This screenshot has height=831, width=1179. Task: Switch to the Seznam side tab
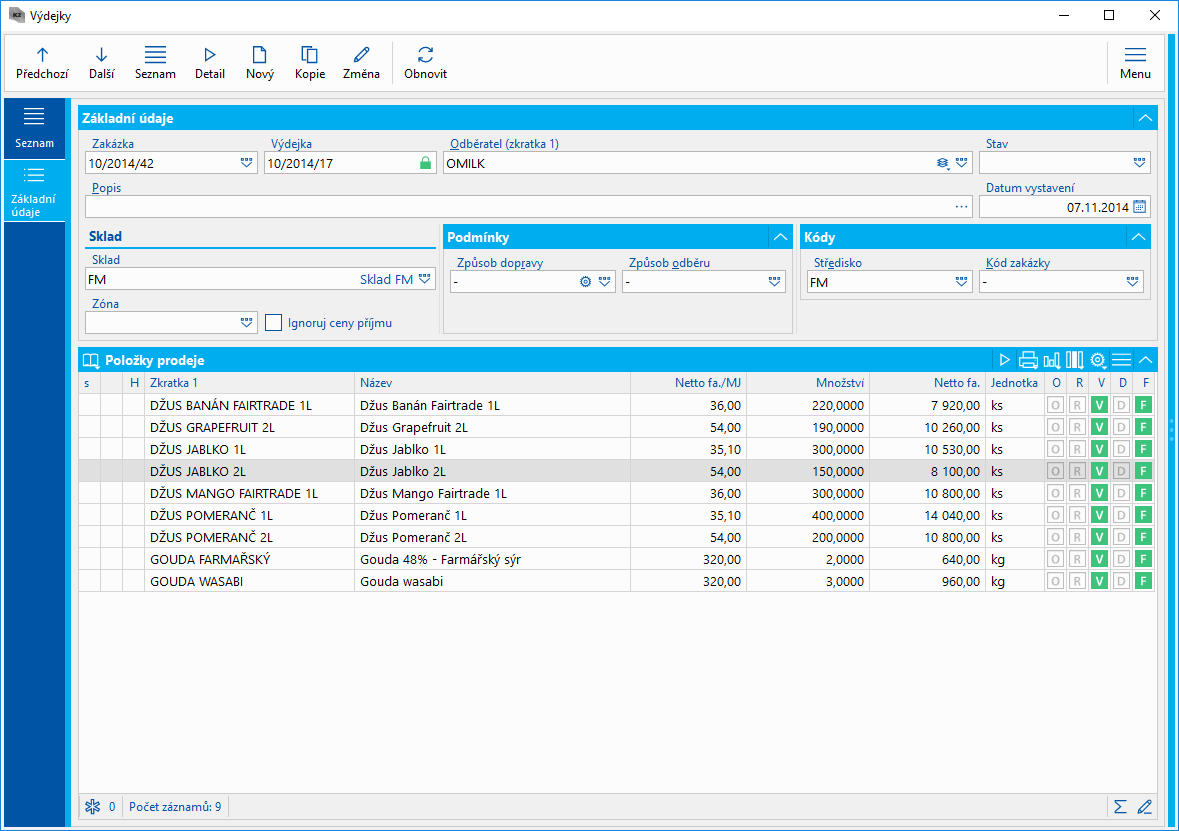click(x=34, y=127)
